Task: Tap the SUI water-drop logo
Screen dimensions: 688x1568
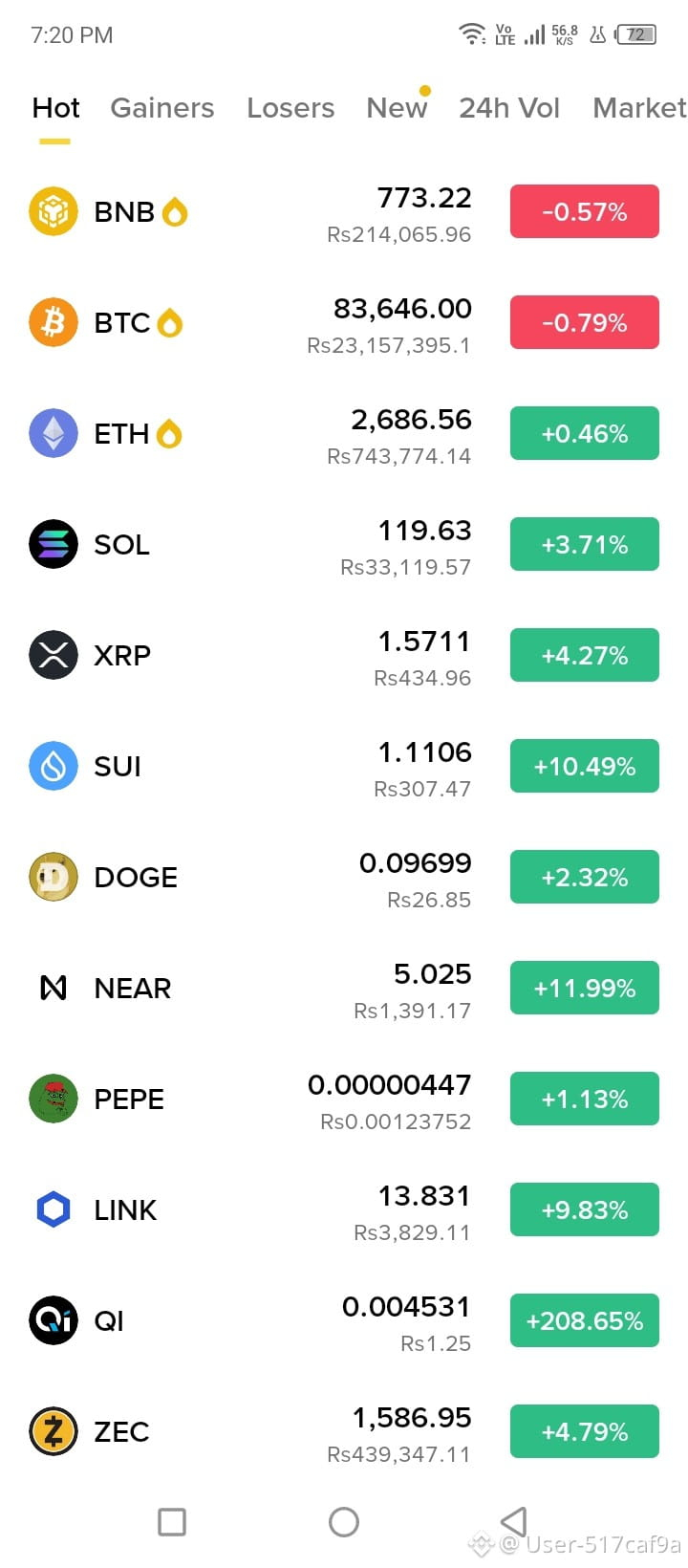Action: click(54, 766)
